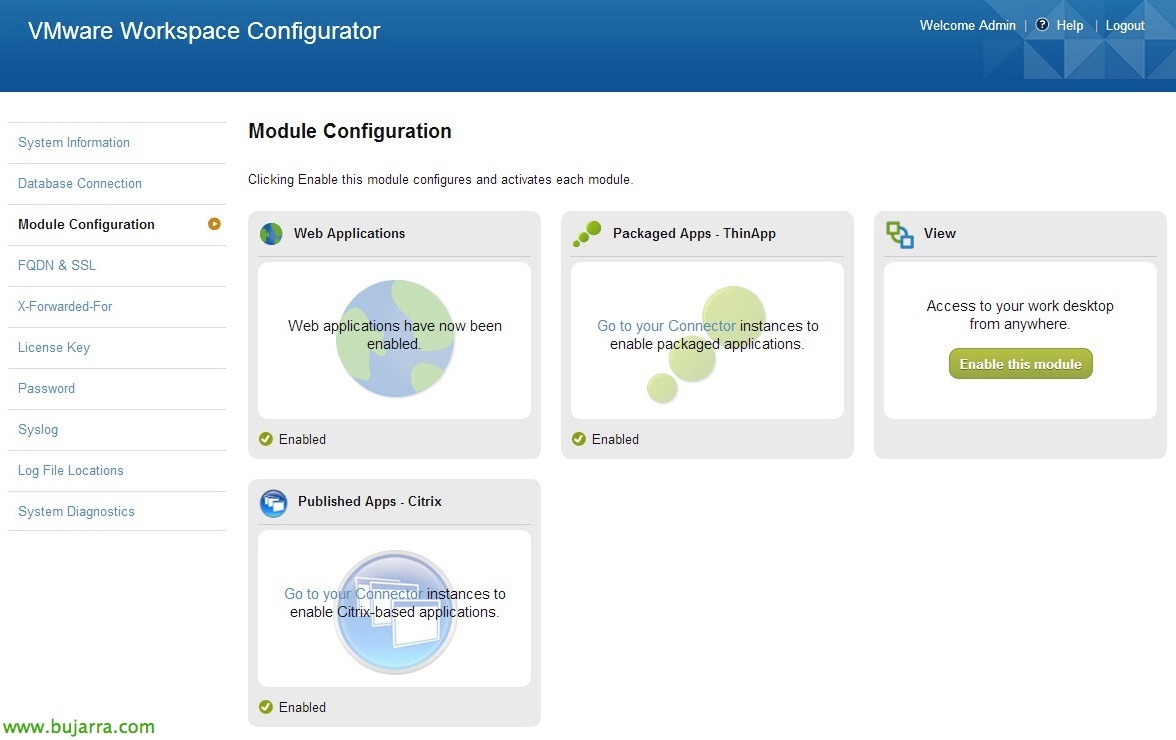Open System Information in the sidebar
Screen dimensions: 1176x740
(x=74, y=142)
